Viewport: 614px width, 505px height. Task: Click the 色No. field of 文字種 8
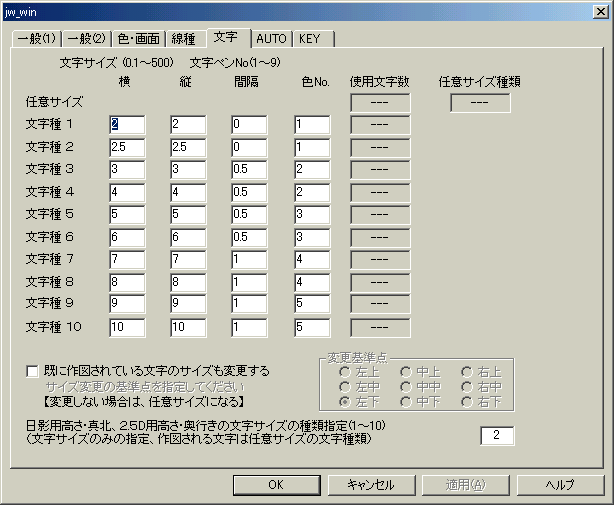312,283
